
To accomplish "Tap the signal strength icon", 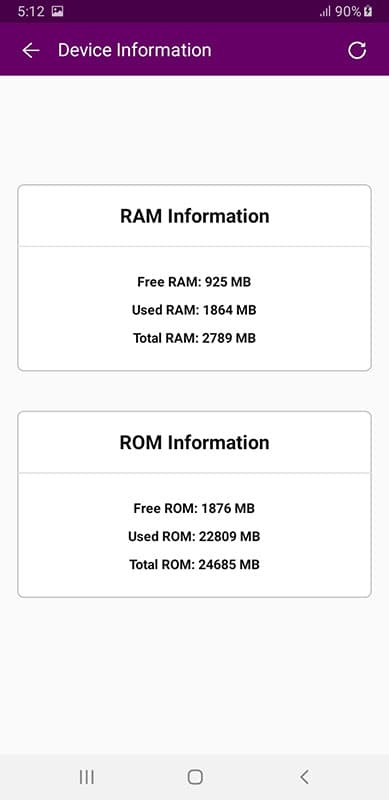I will pos(325,11).
